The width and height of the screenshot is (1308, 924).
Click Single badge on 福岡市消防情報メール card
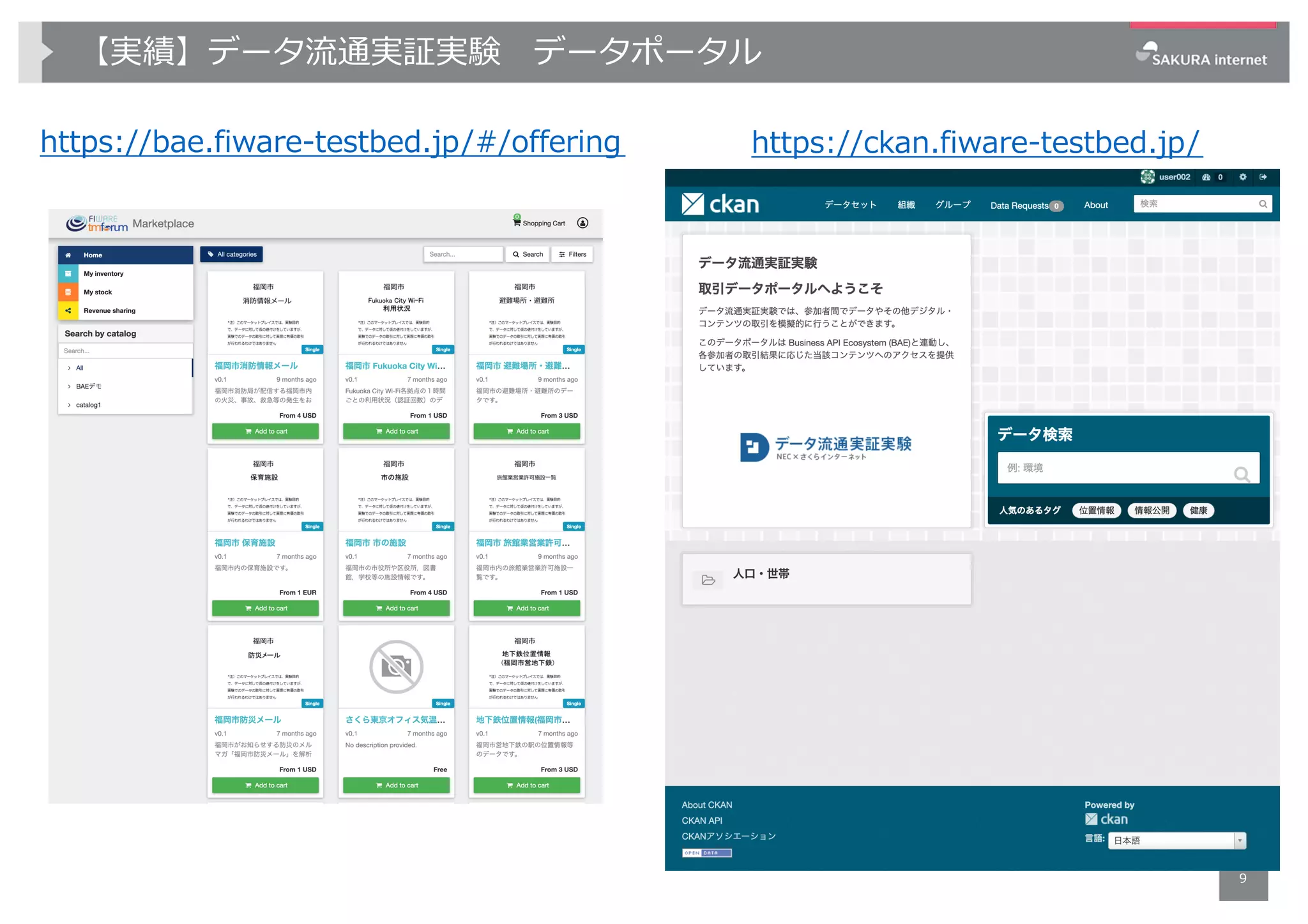coord(312,349)
